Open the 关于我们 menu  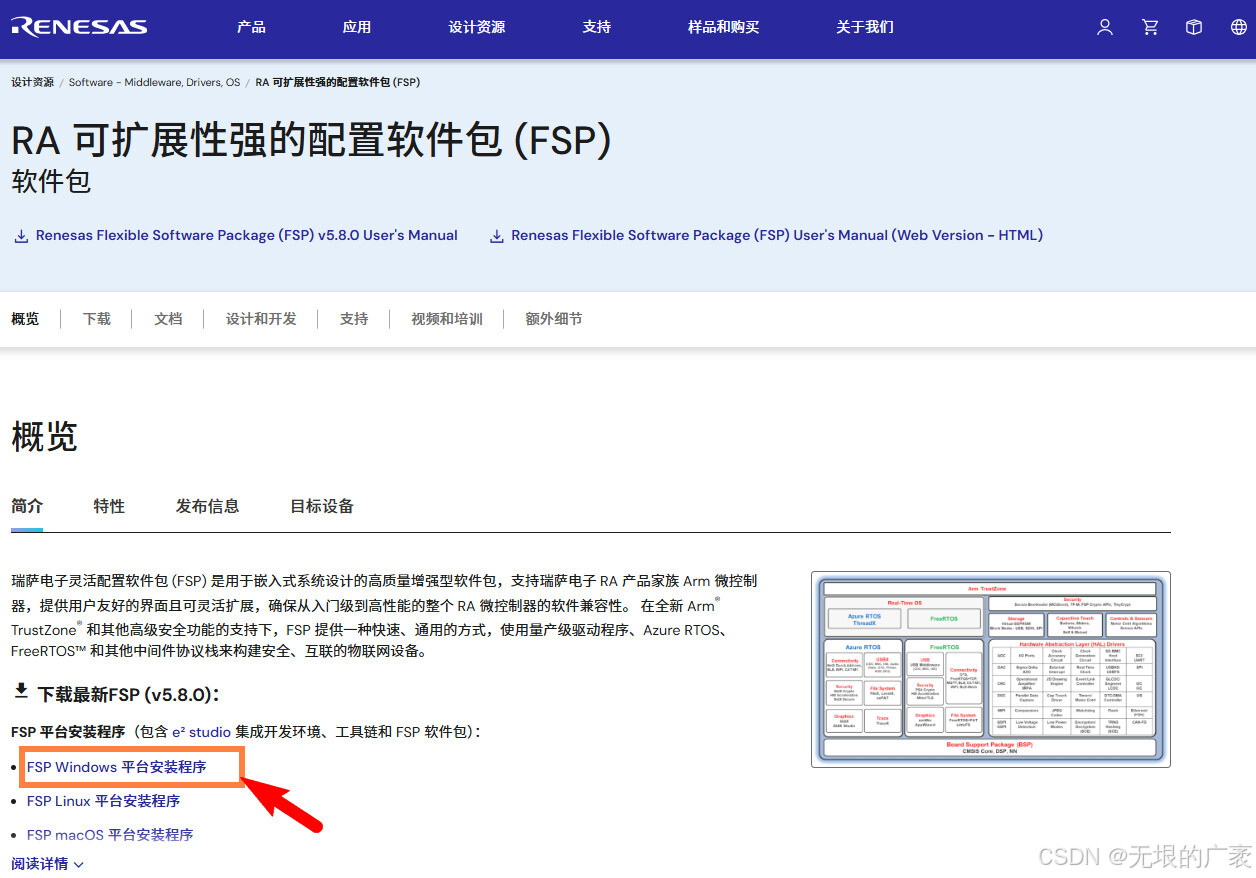865,27
